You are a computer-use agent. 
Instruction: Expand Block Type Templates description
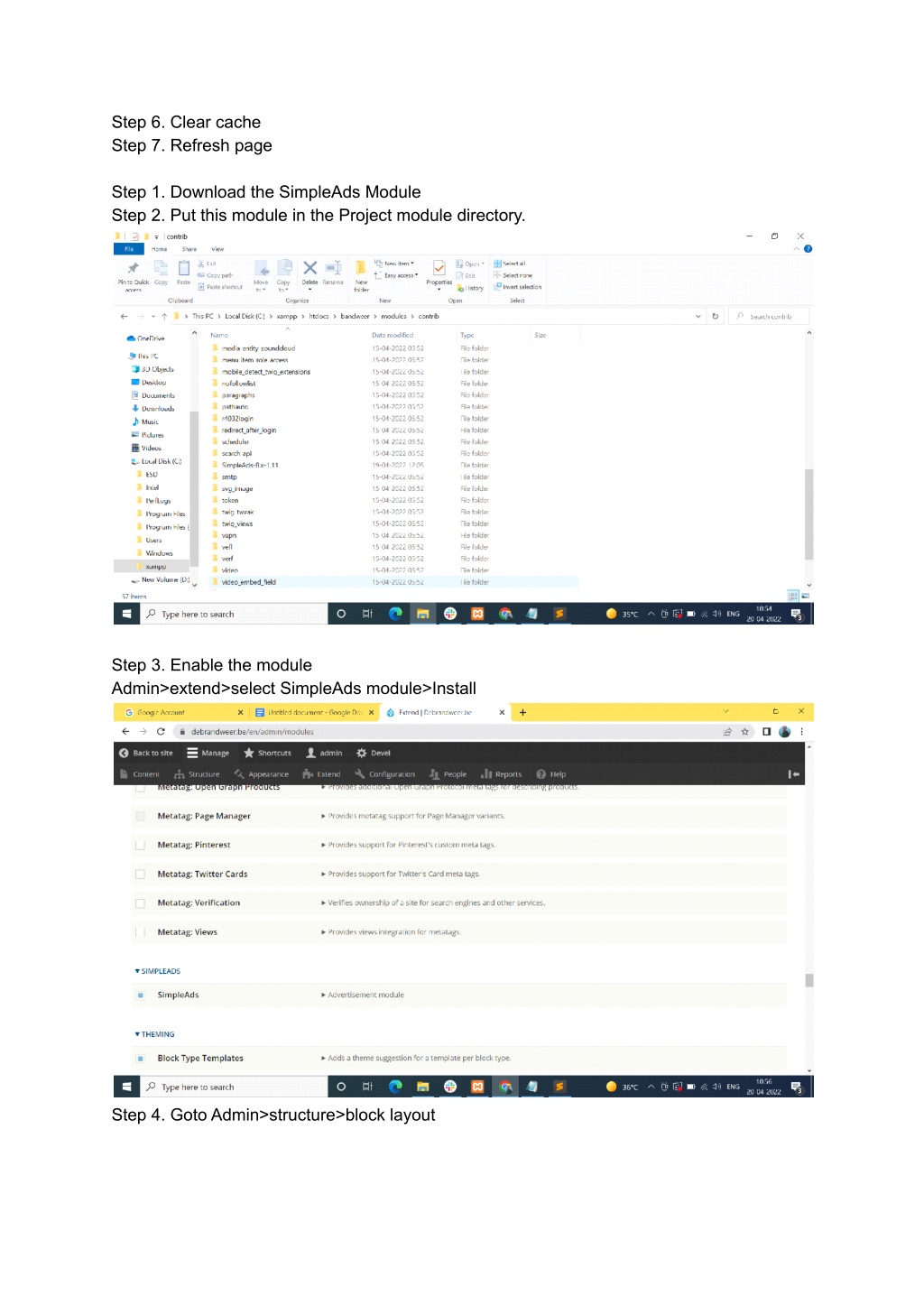tap(416, 1058)
